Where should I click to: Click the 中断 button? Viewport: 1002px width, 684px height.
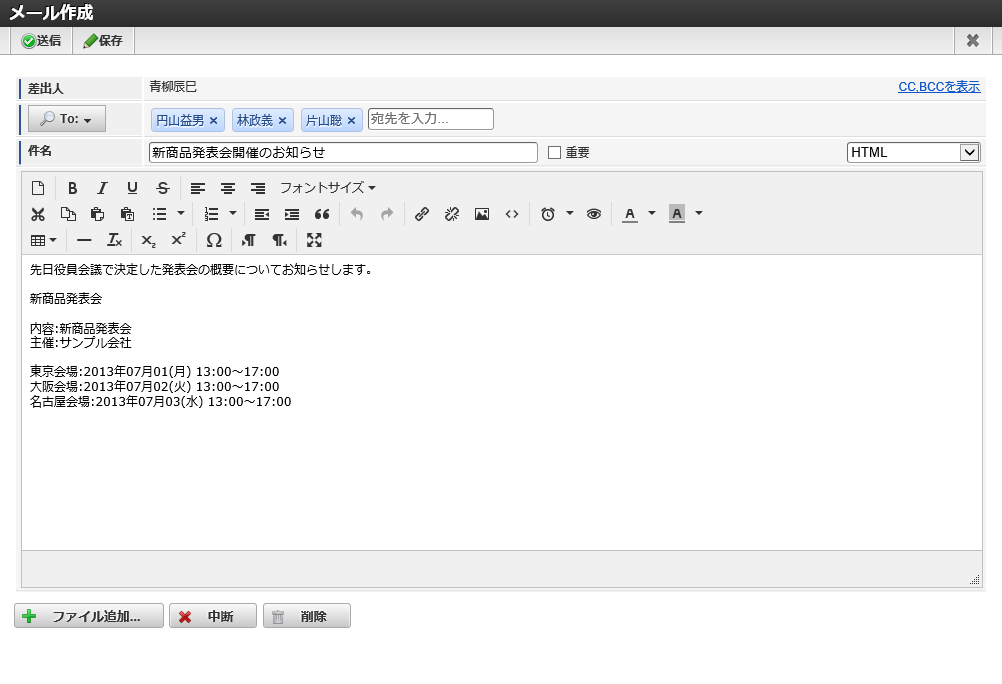213,616
